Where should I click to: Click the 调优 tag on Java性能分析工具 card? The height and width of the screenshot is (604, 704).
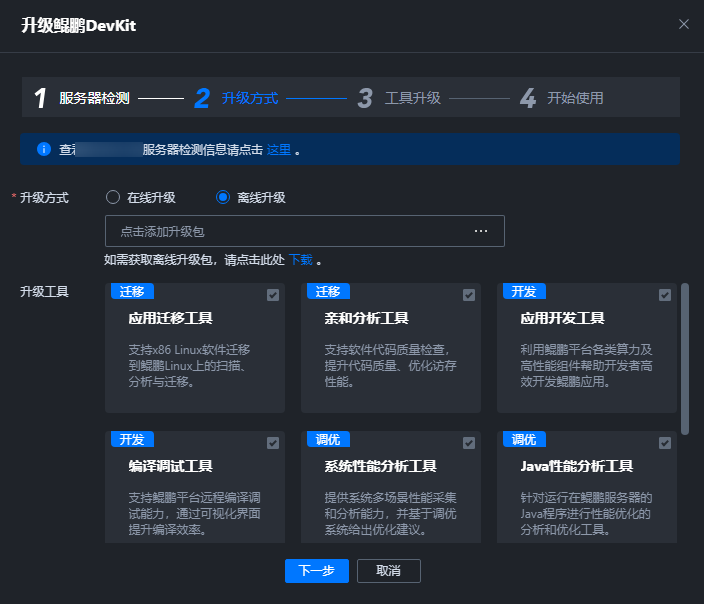(524, 439)
